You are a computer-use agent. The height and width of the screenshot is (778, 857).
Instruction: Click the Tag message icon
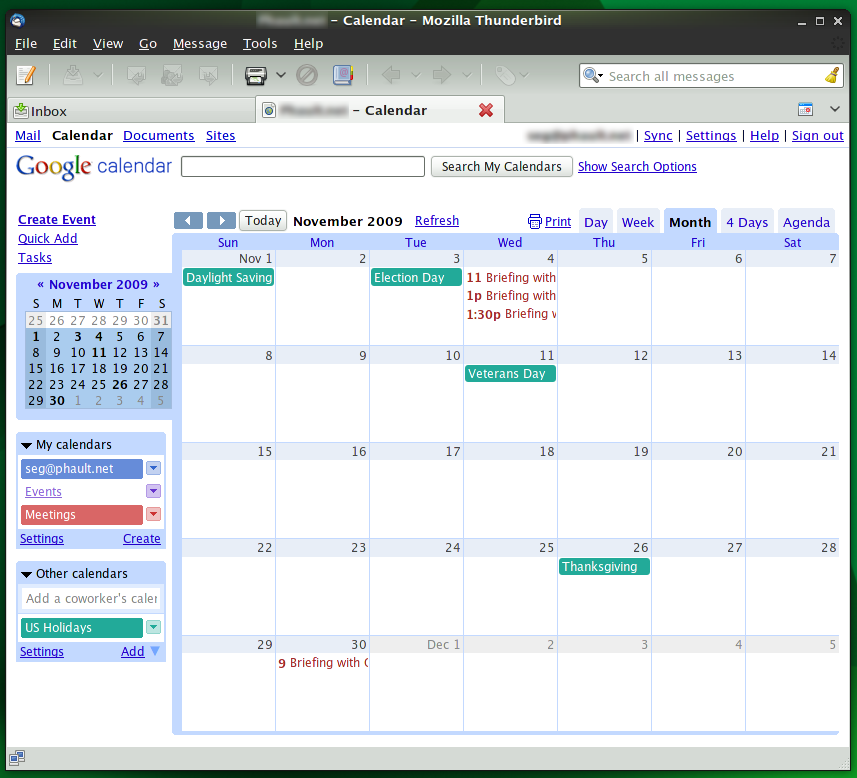504,75
